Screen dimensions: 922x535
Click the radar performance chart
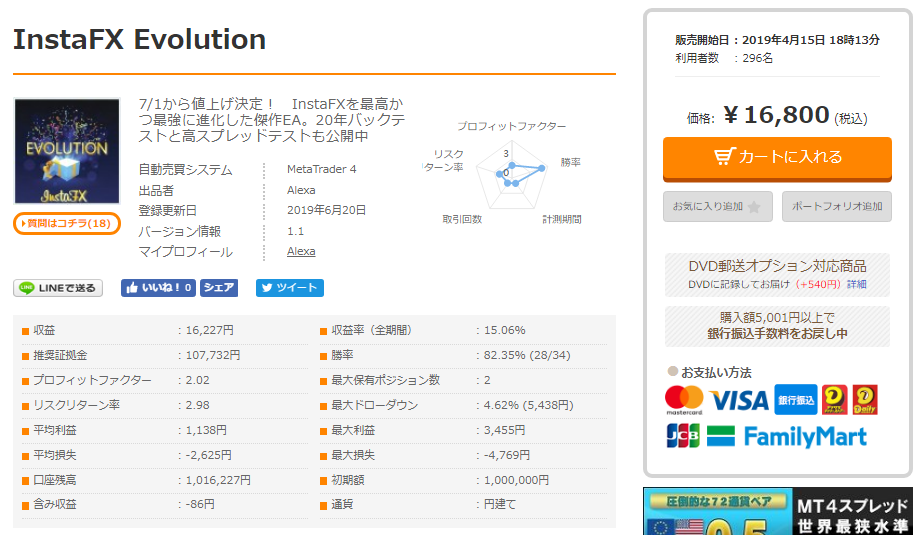511,175
